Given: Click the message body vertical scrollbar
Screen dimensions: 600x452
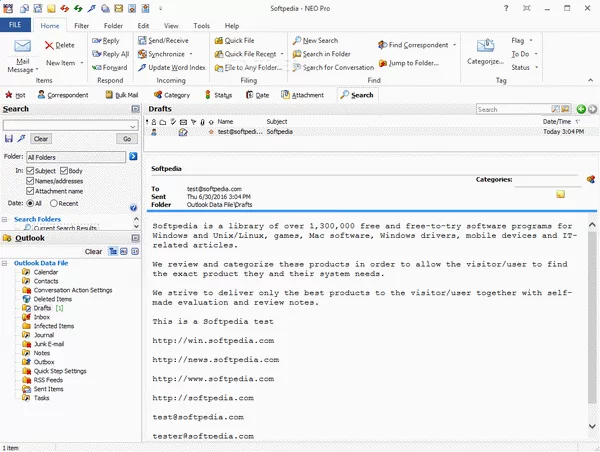Looking at the screenshot, I should click(593, 330).
